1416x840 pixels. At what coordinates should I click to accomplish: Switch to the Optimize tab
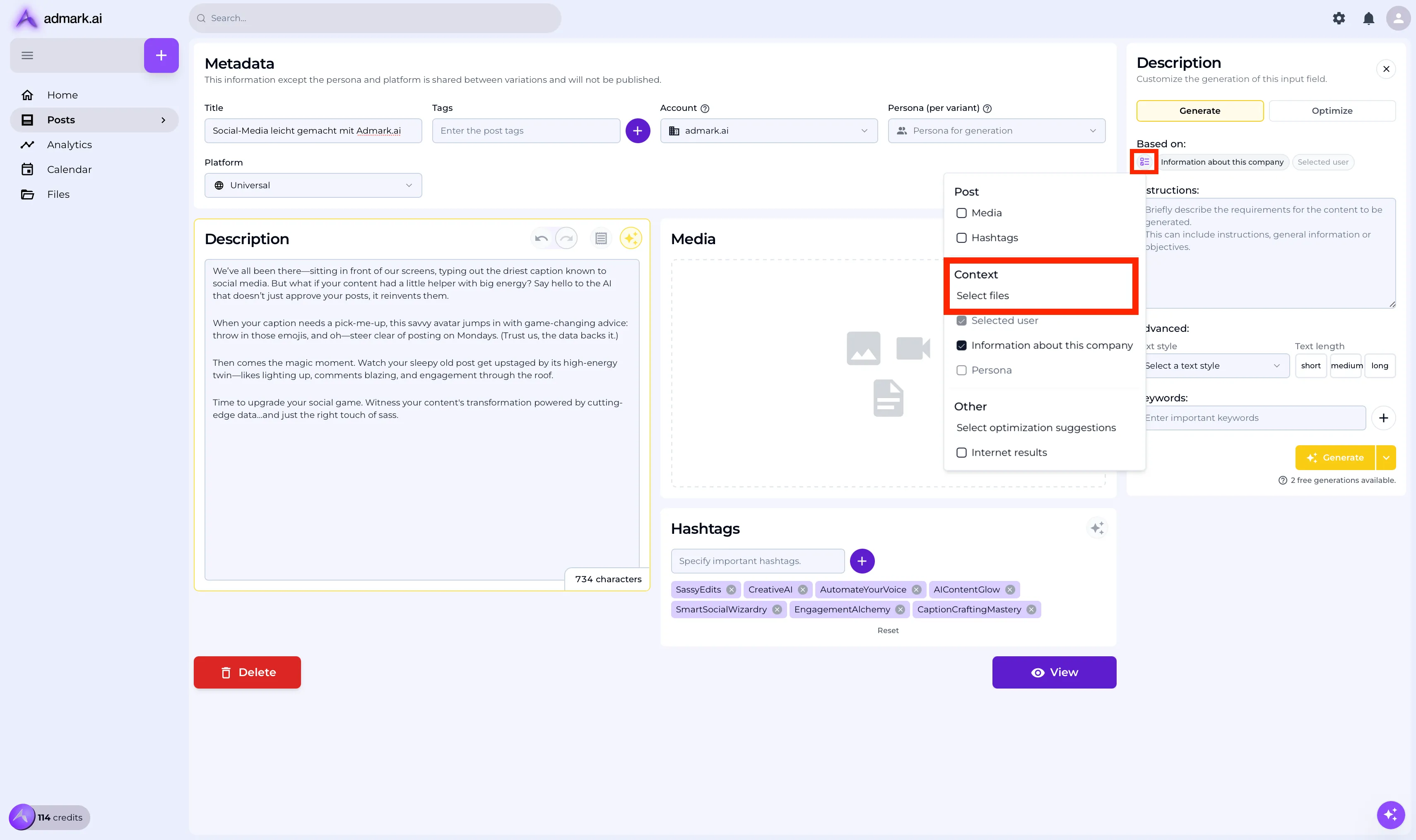[x=1332, y=111]
